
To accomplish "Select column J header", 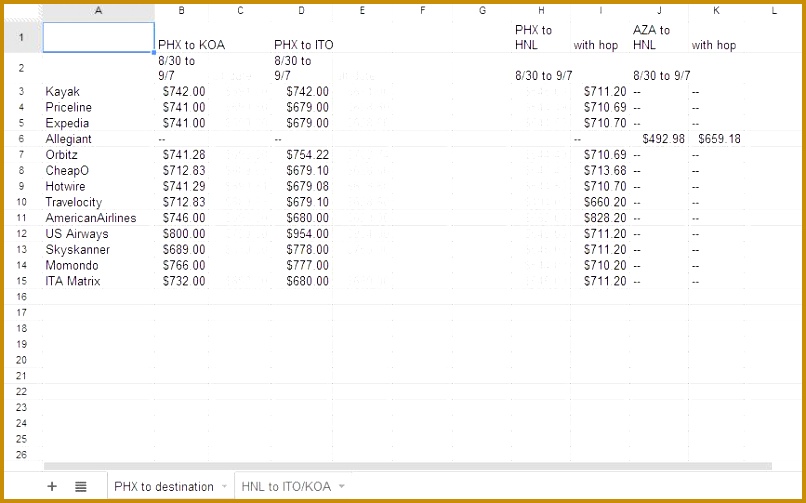I will pos(659,11).
